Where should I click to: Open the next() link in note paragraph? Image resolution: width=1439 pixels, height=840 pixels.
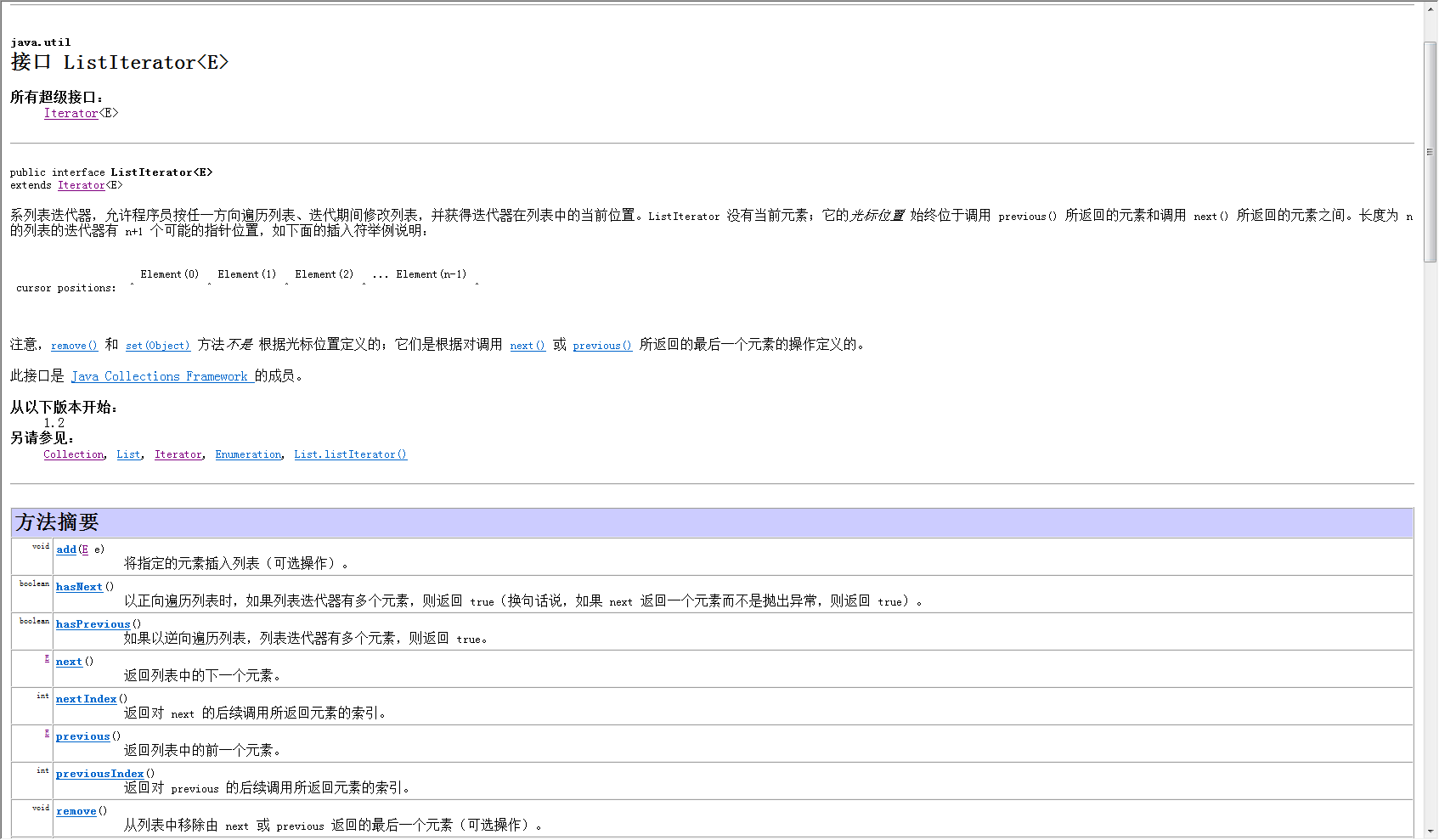(528, 346)
